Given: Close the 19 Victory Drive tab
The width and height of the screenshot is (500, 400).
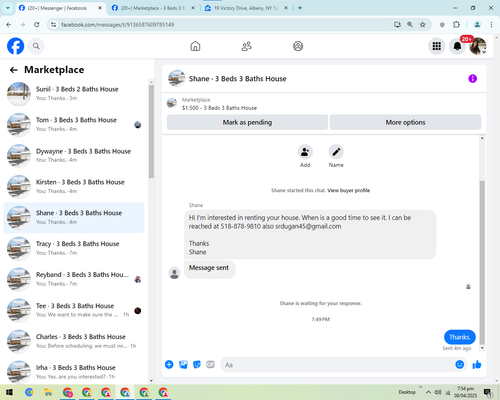Looking at the screenshot, I should [286, 8].
